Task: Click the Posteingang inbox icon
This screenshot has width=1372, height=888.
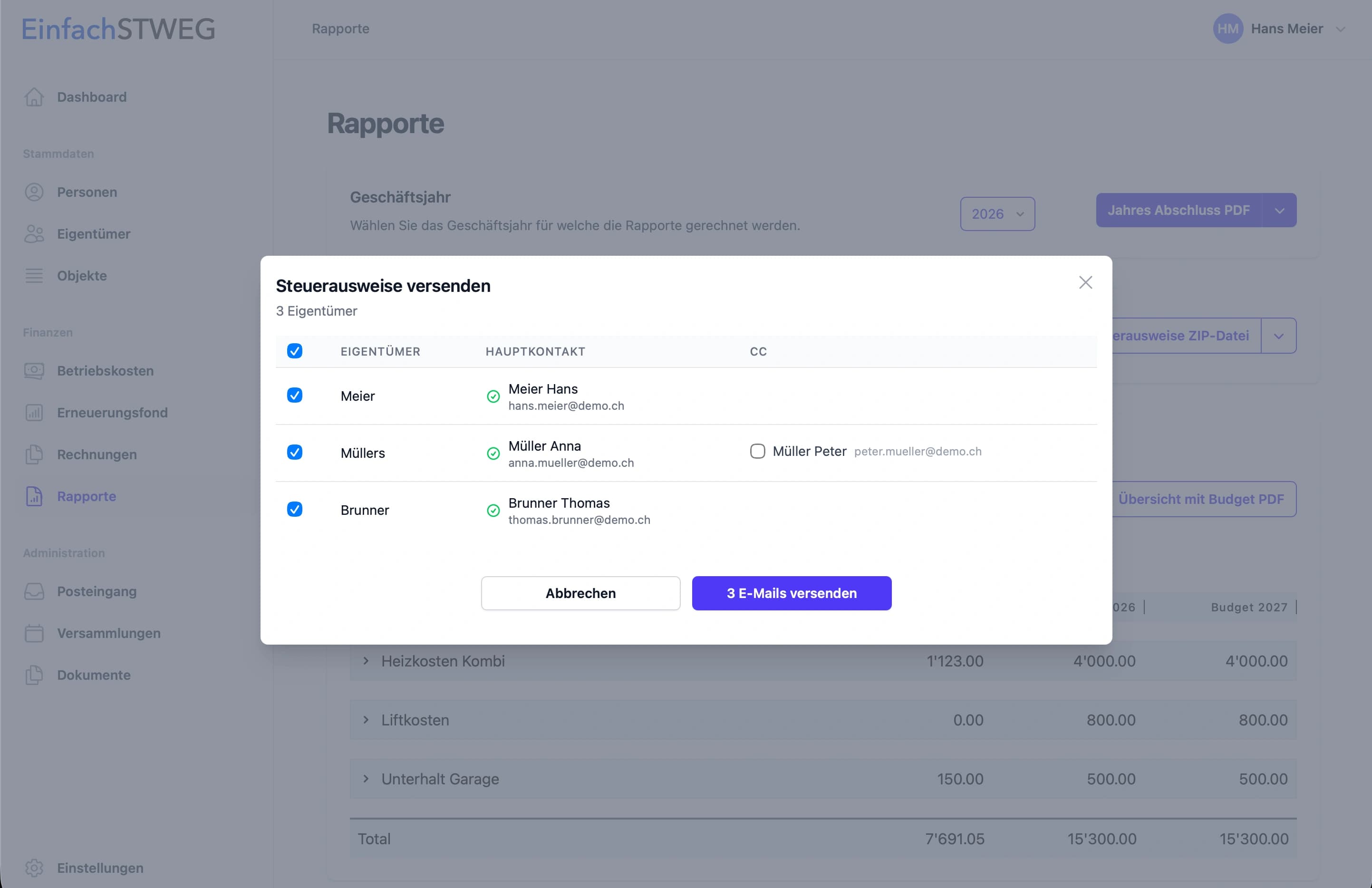Action: [34, 592]
